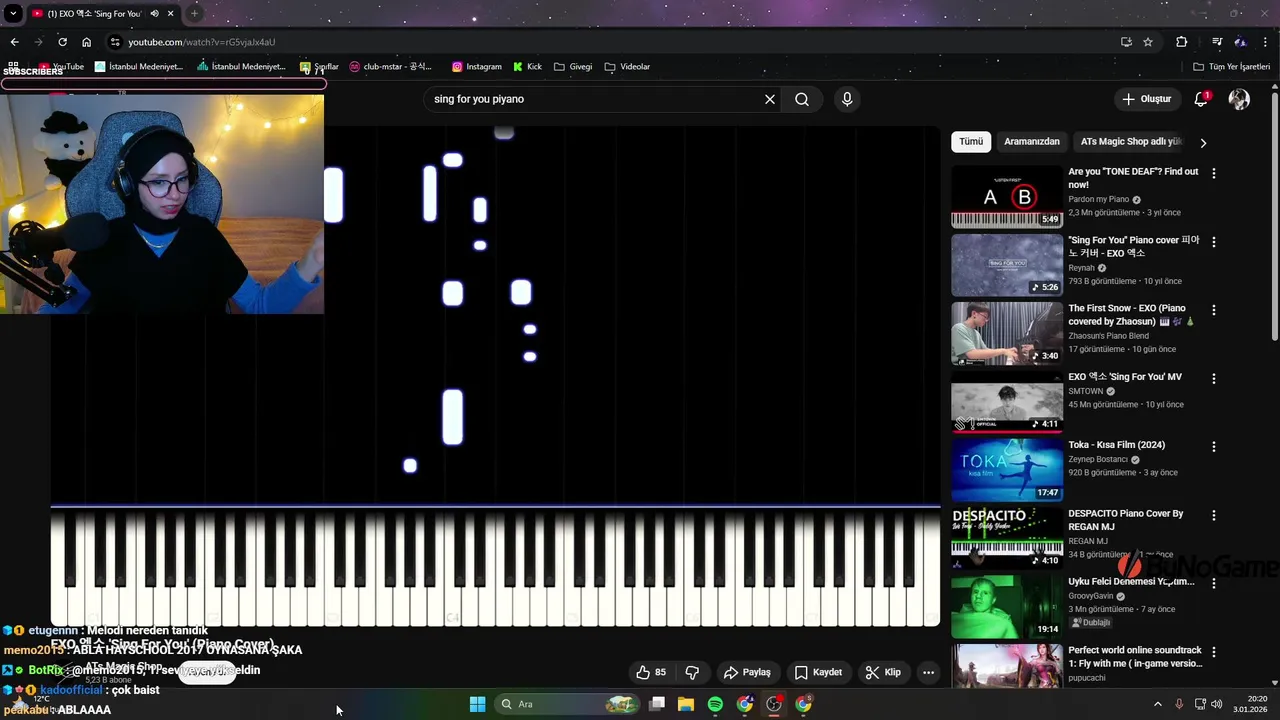The image size is (1280, 720).
Task: Open the browser extensions puzzle icon
Action: pyautogui.click(x=1181, y=42)
